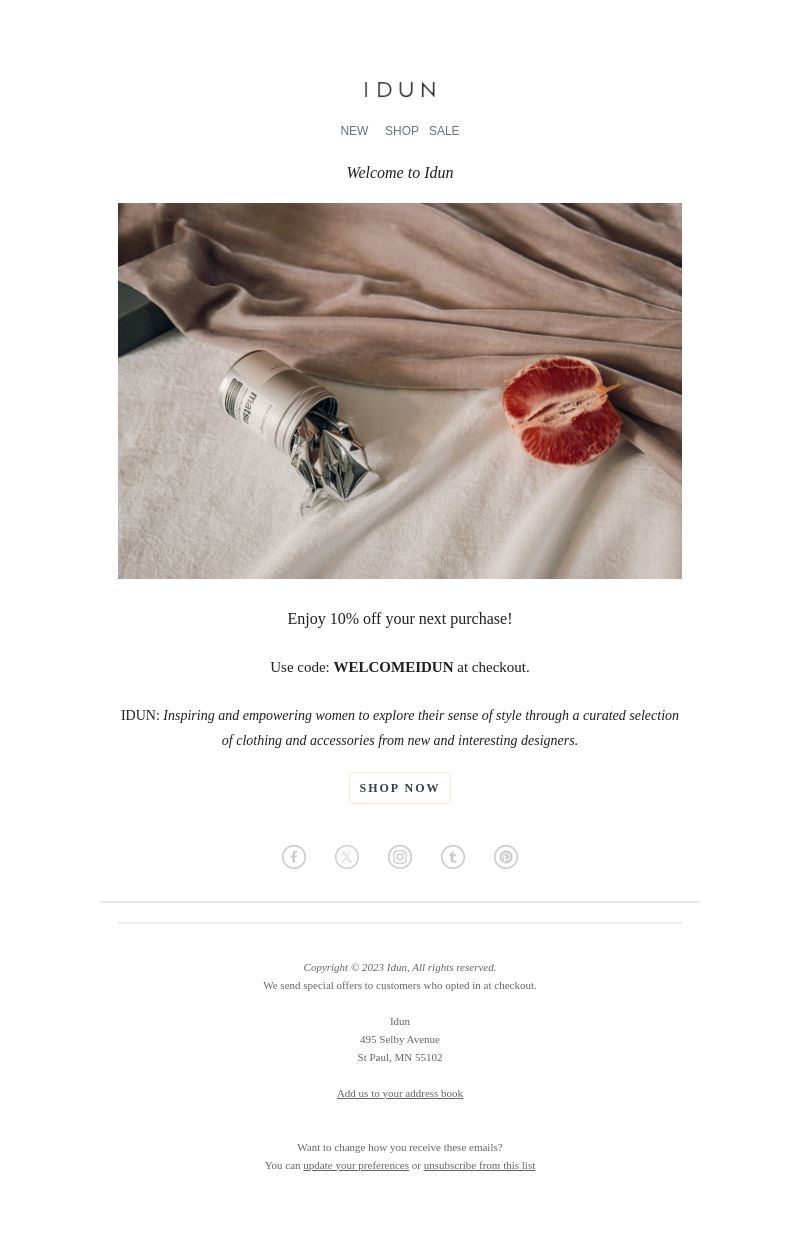The height and width of the screenshot is (1238, 800).
Task: Click the Welcome to Idun heading
Action: point(400,173)
